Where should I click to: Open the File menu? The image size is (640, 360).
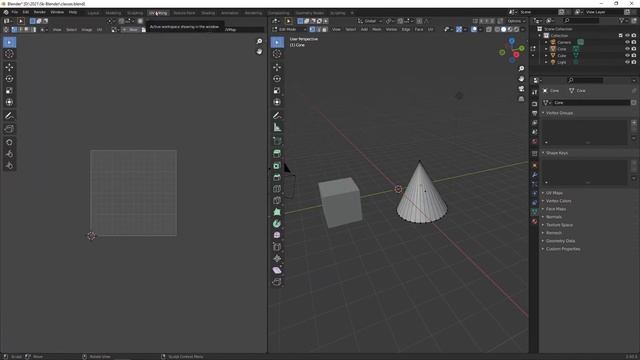click(x=14, y=12)
